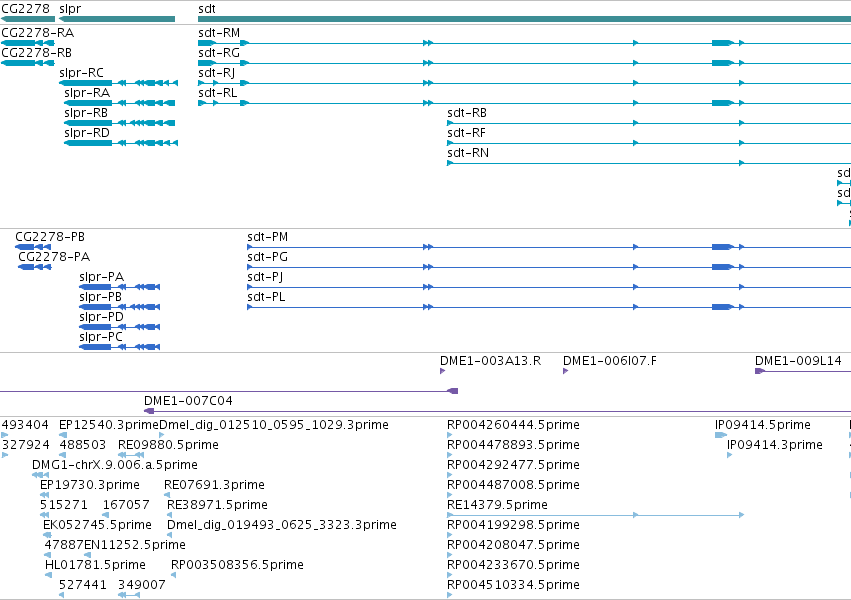The height and width of the screenshot is (600, 851).
Task: Pick protein CG2278-PA
Action: (x=54, y=257)
